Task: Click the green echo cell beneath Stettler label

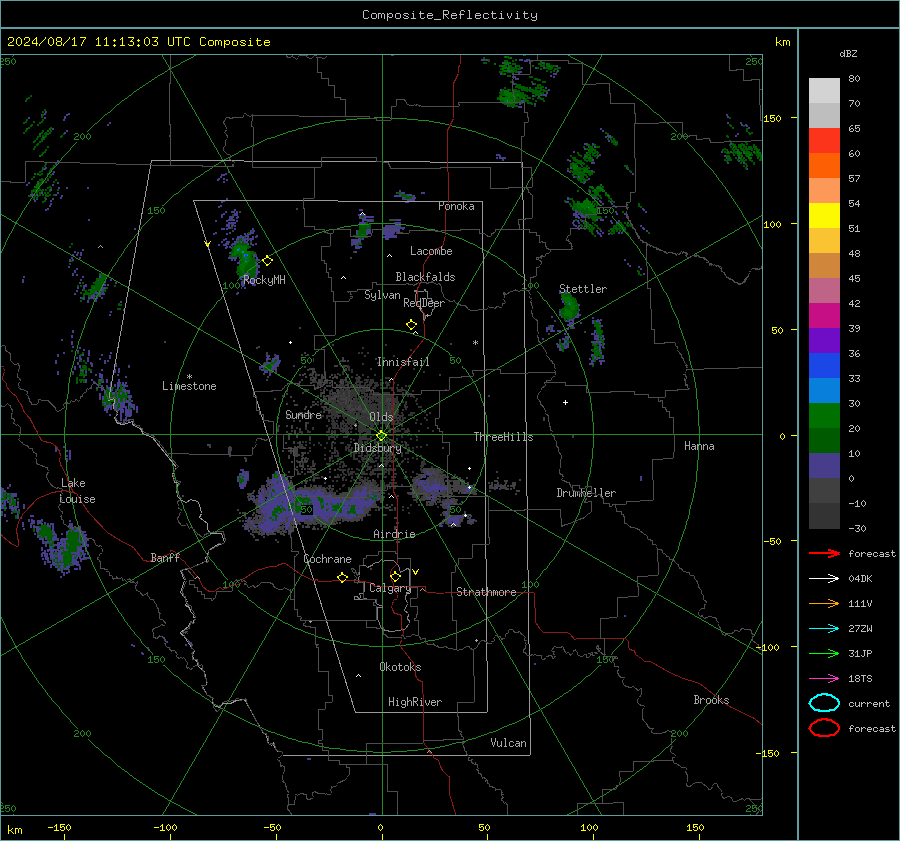Action: (x=569, y=307)
